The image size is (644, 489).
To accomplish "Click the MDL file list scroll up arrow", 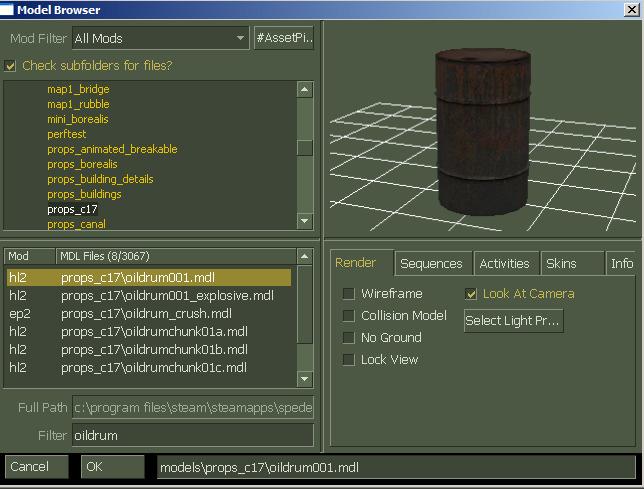I will coord(304,257).
